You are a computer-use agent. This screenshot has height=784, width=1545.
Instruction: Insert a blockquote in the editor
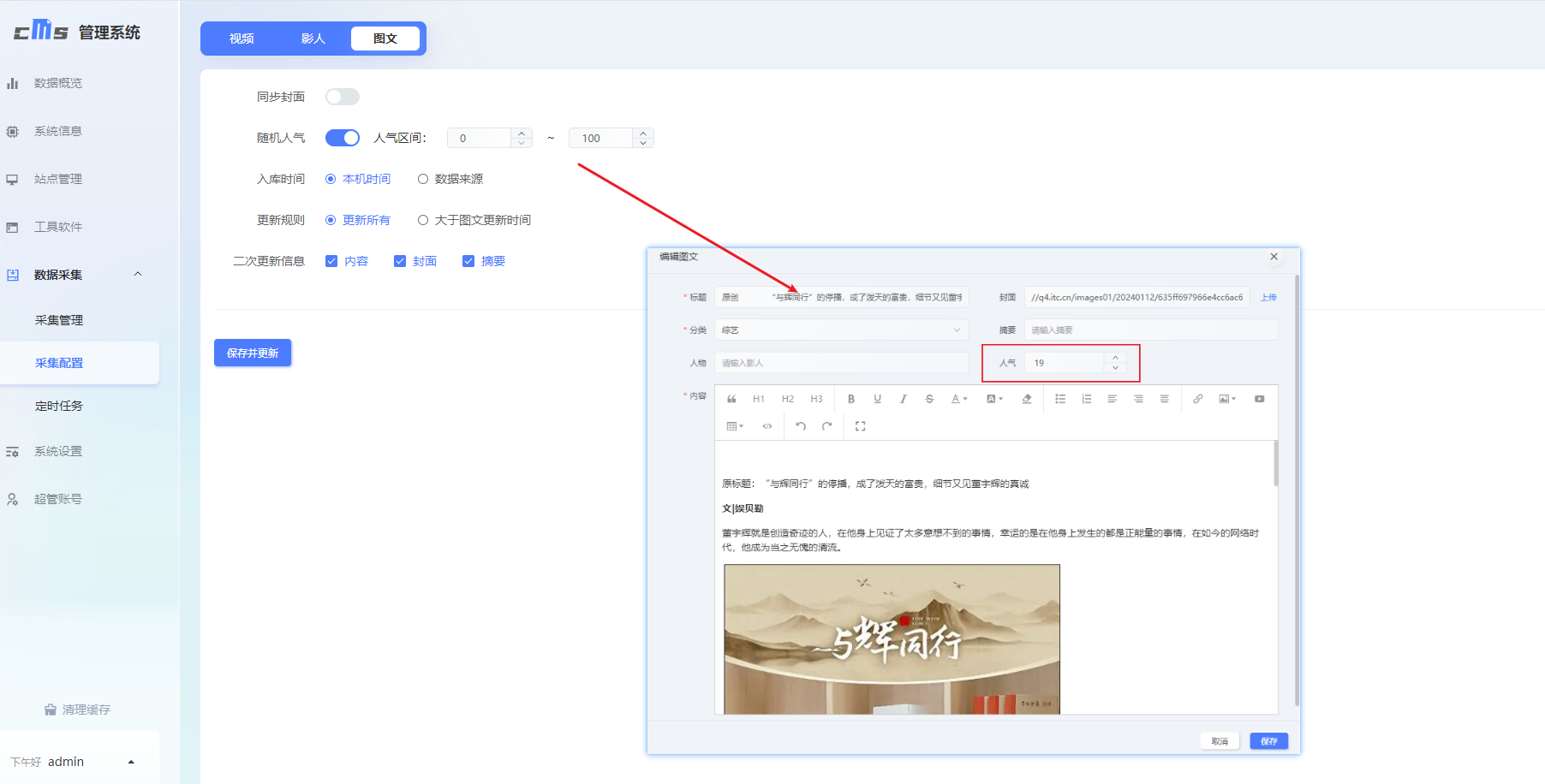pos(731,399)
